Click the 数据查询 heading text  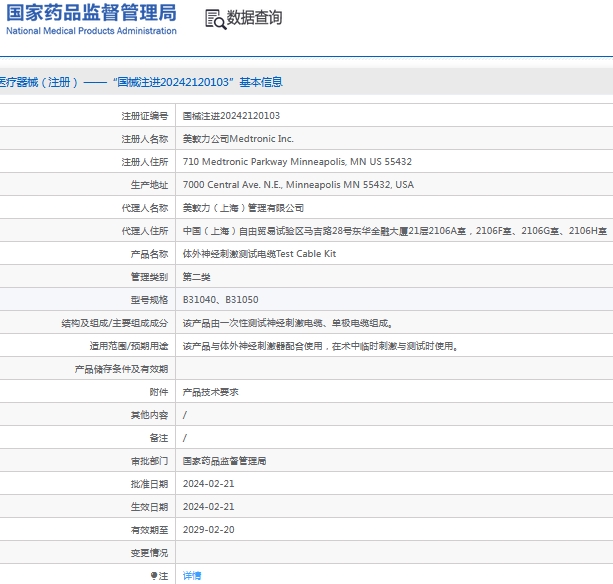click(x=255, y=18)
